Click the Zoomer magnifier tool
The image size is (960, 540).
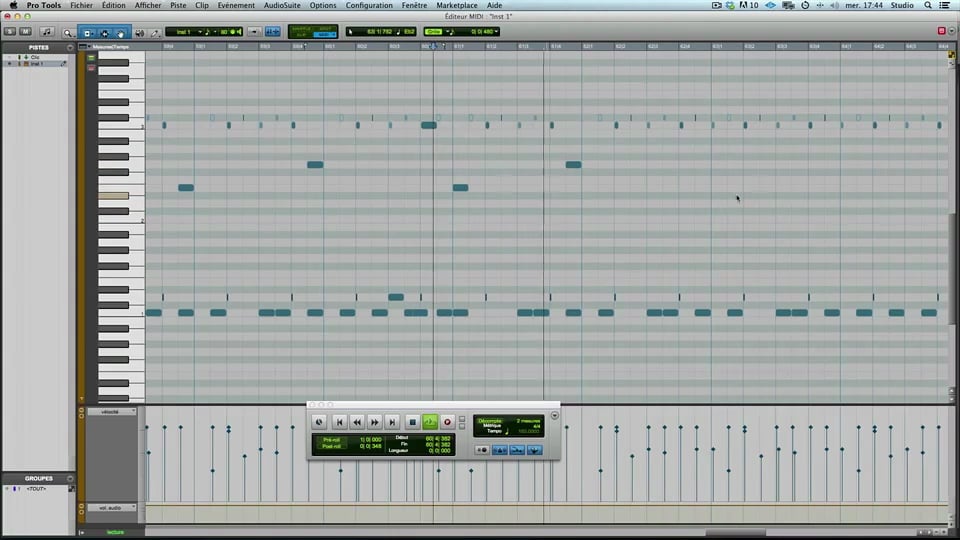[67, 33]
